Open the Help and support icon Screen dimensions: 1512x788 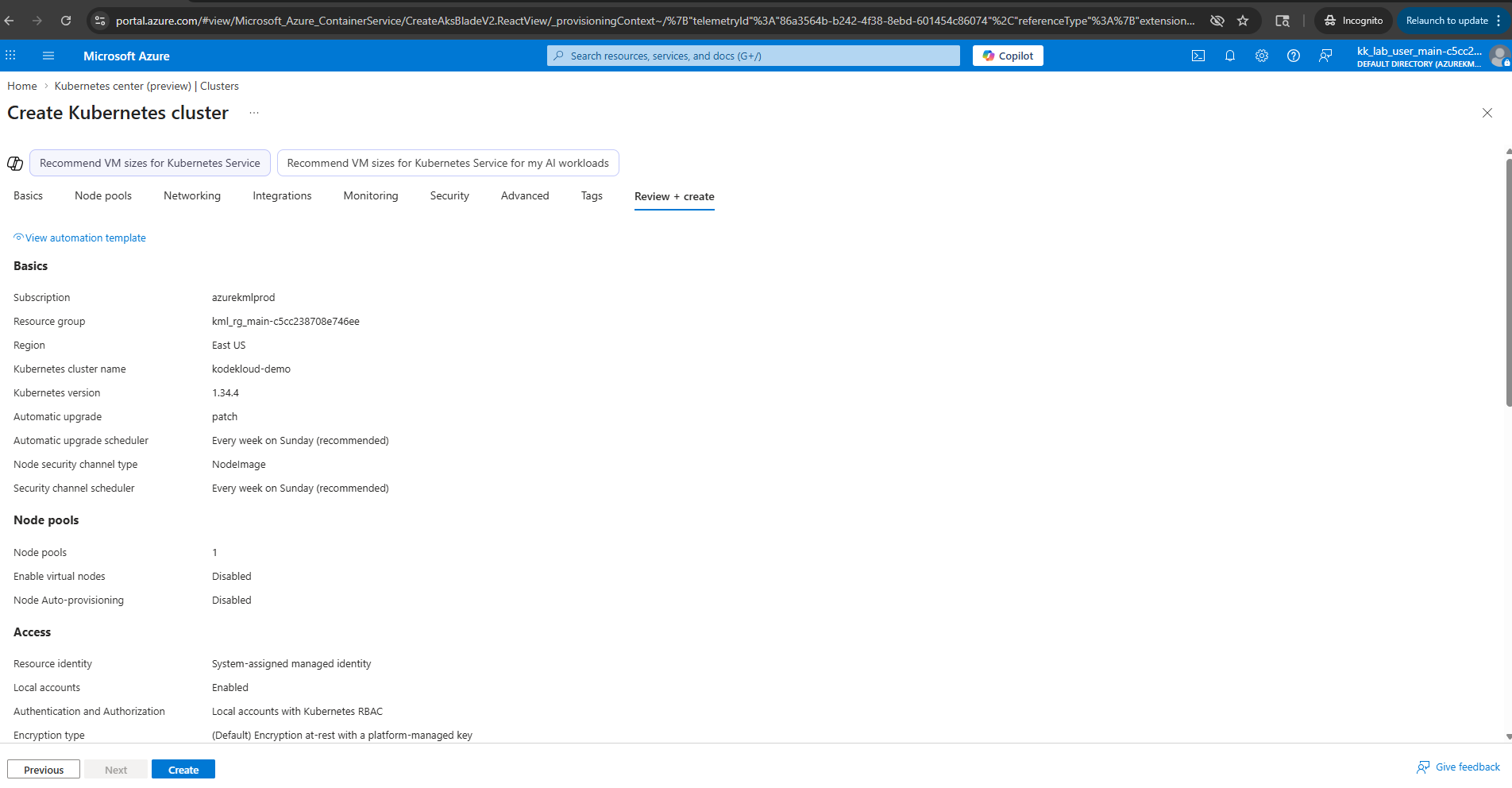pos(1294,56)
